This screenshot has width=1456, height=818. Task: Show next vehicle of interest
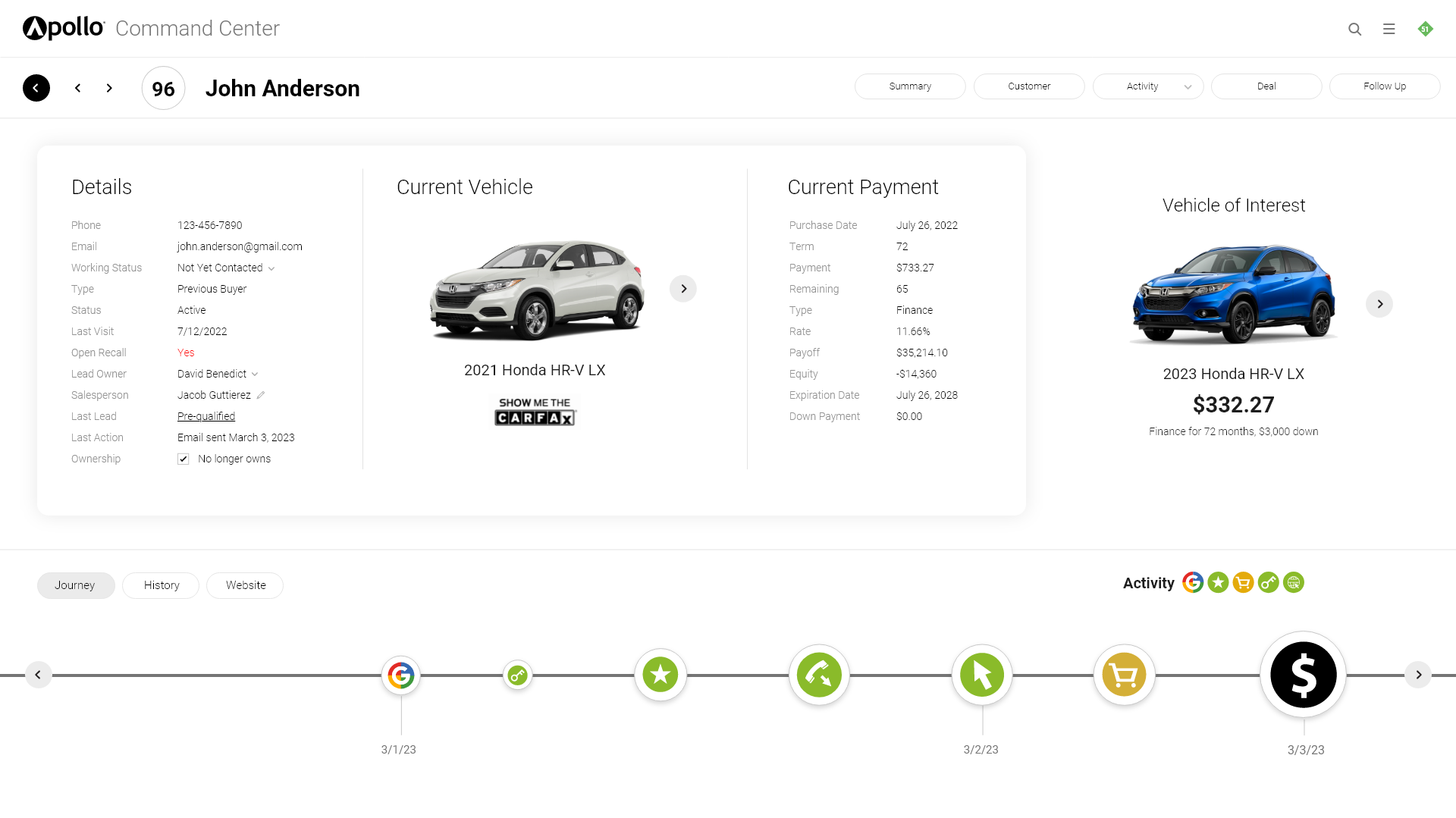[1379, 304]
